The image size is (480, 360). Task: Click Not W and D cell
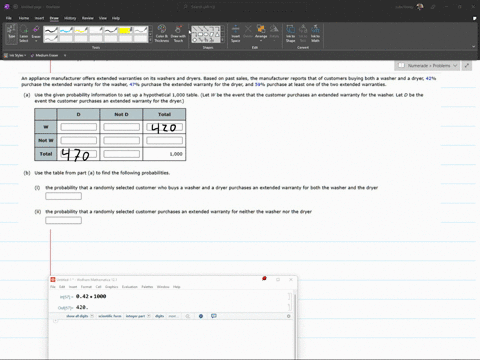tap(79, 140)
